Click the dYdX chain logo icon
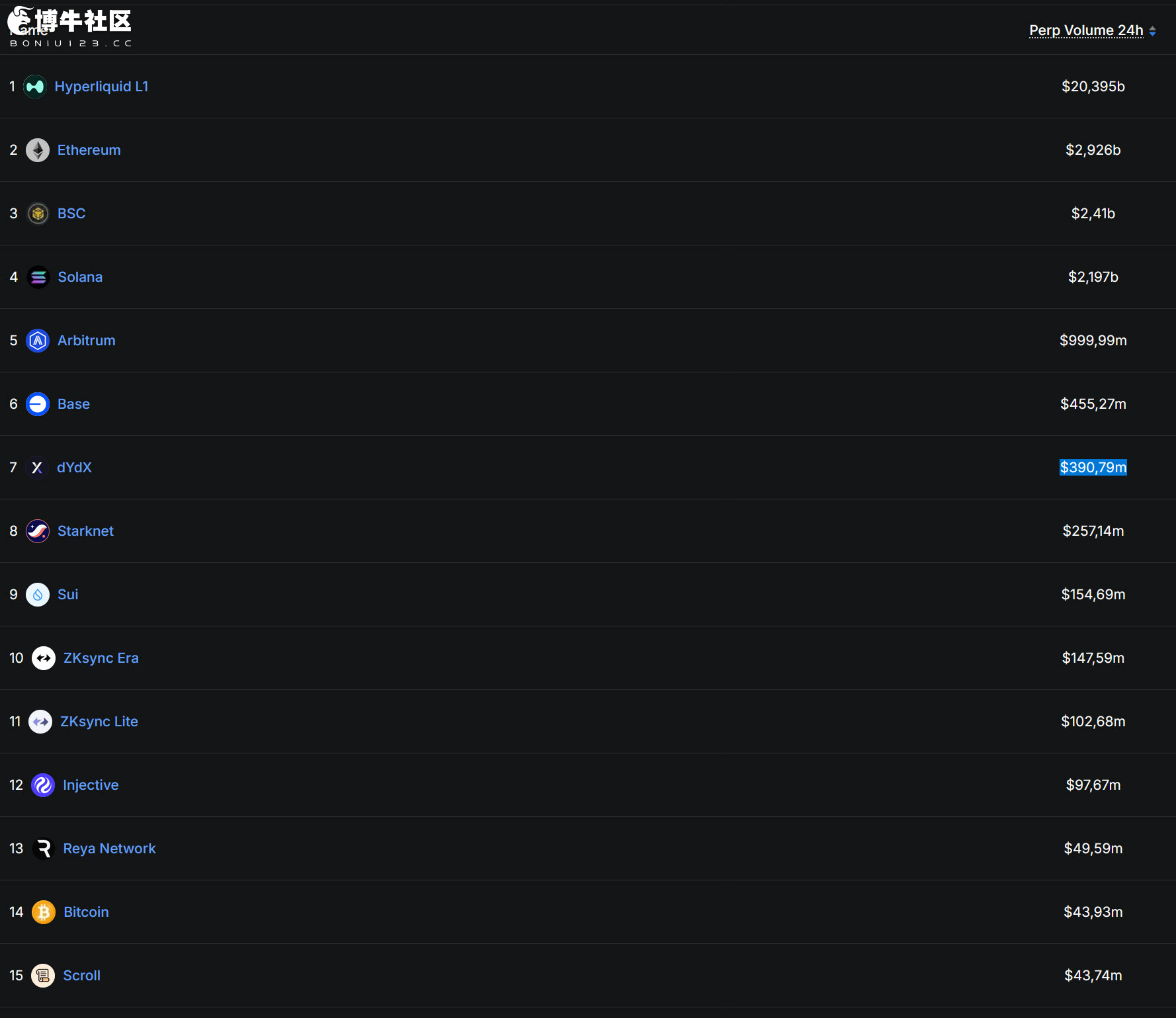 pos(37,468)
